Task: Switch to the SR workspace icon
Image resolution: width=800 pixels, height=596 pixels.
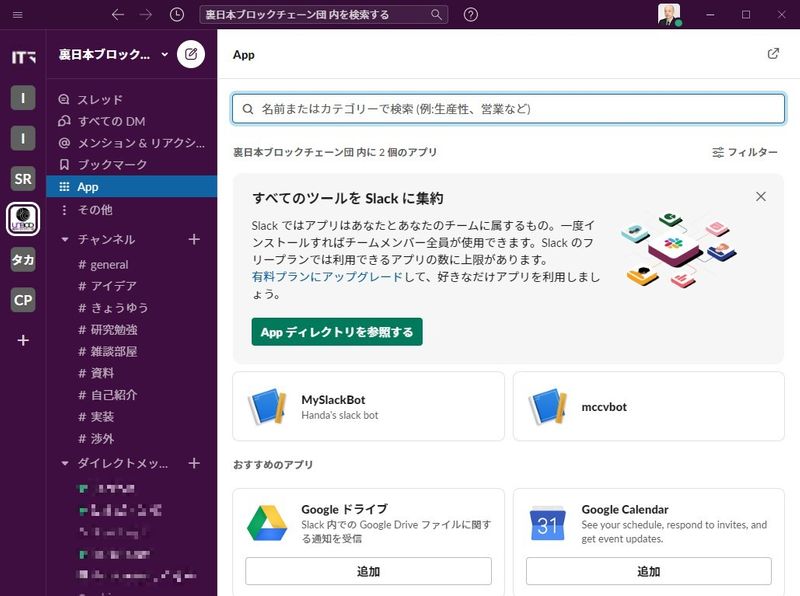Action: pyautogui.click(x=23, y=178)
